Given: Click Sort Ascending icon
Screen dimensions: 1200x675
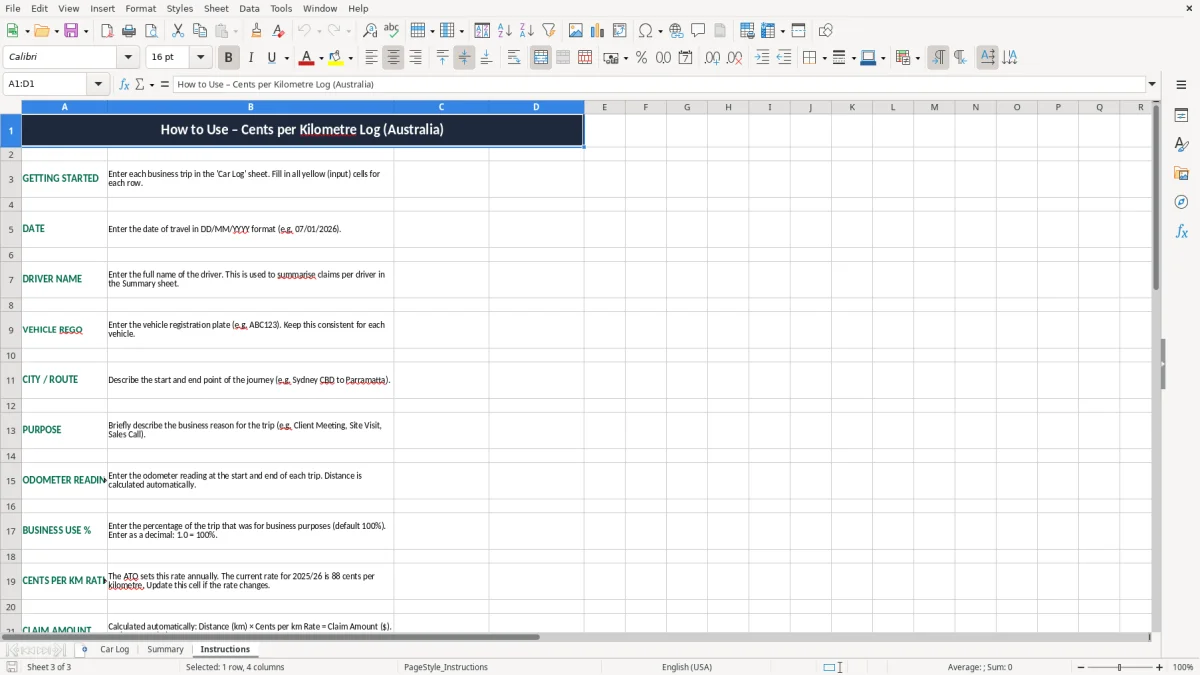Looking at the screenshot, I should tap(504, 30).
